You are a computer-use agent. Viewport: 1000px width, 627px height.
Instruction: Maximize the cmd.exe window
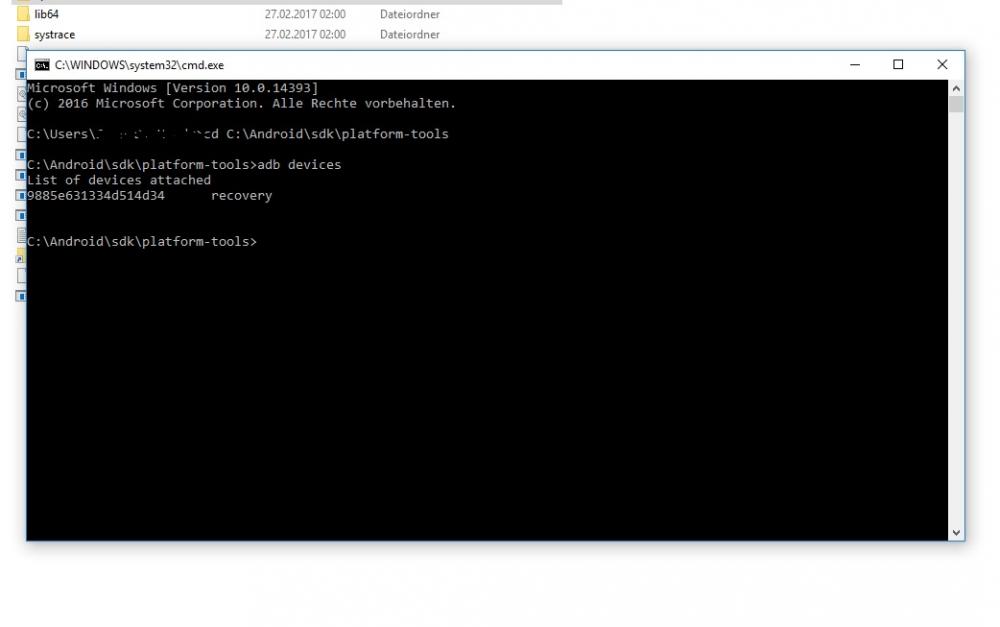click(898, 65)
